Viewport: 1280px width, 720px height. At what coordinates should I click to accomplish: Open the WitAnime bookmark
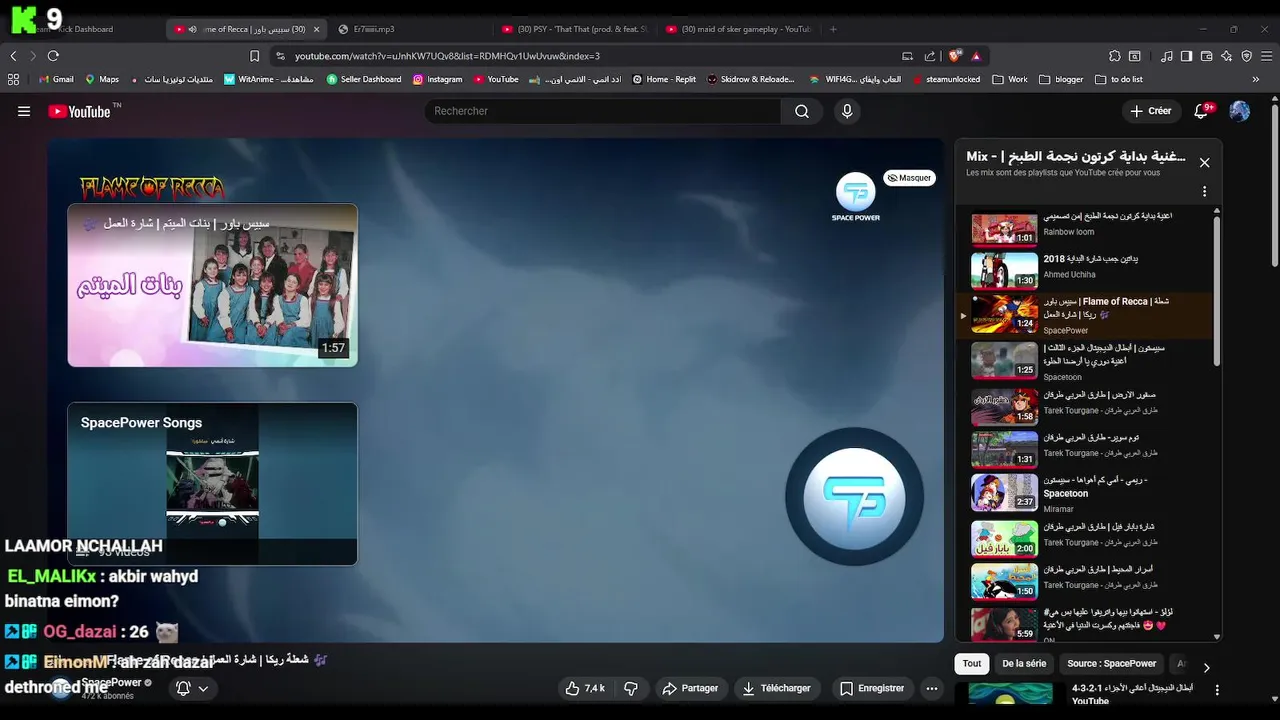click(x=268, y=79)
